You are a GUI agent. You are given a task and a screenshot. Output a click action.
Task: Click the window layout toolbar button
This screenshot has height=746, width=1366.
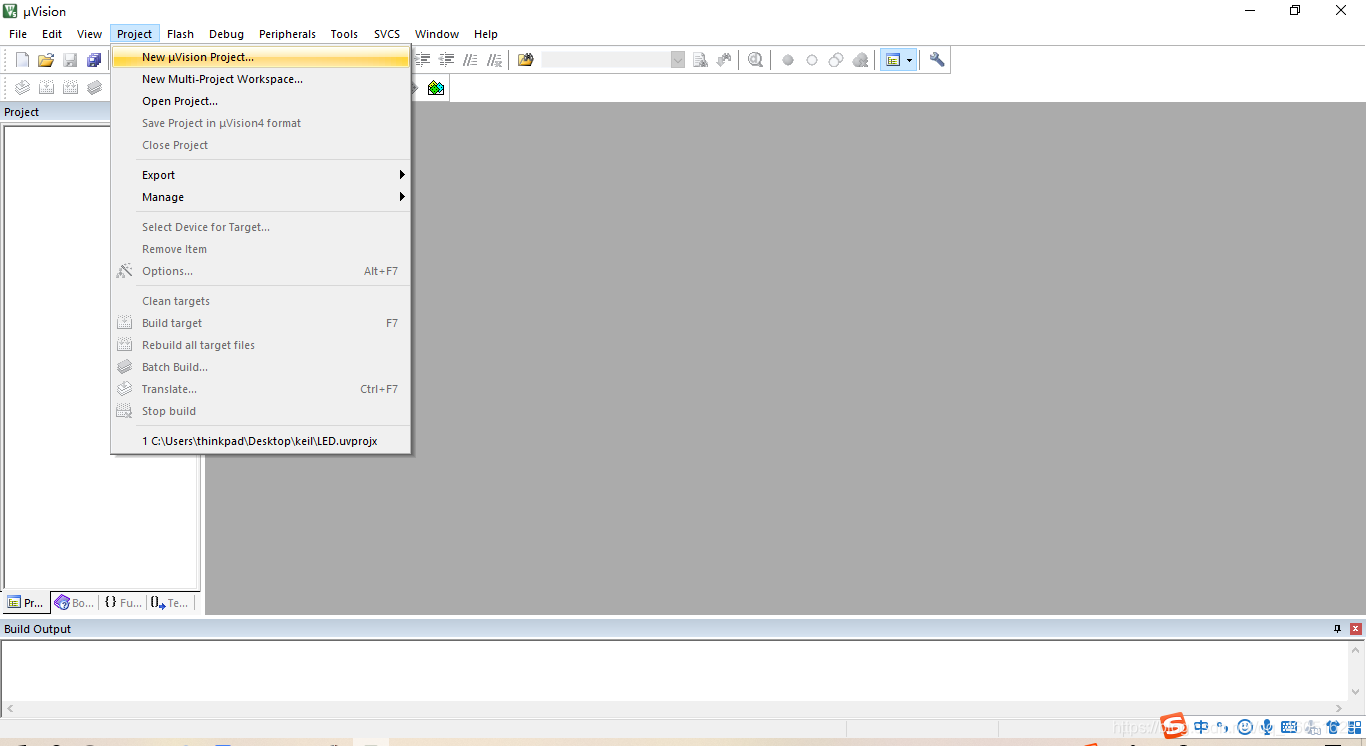[x=893, y=60]
